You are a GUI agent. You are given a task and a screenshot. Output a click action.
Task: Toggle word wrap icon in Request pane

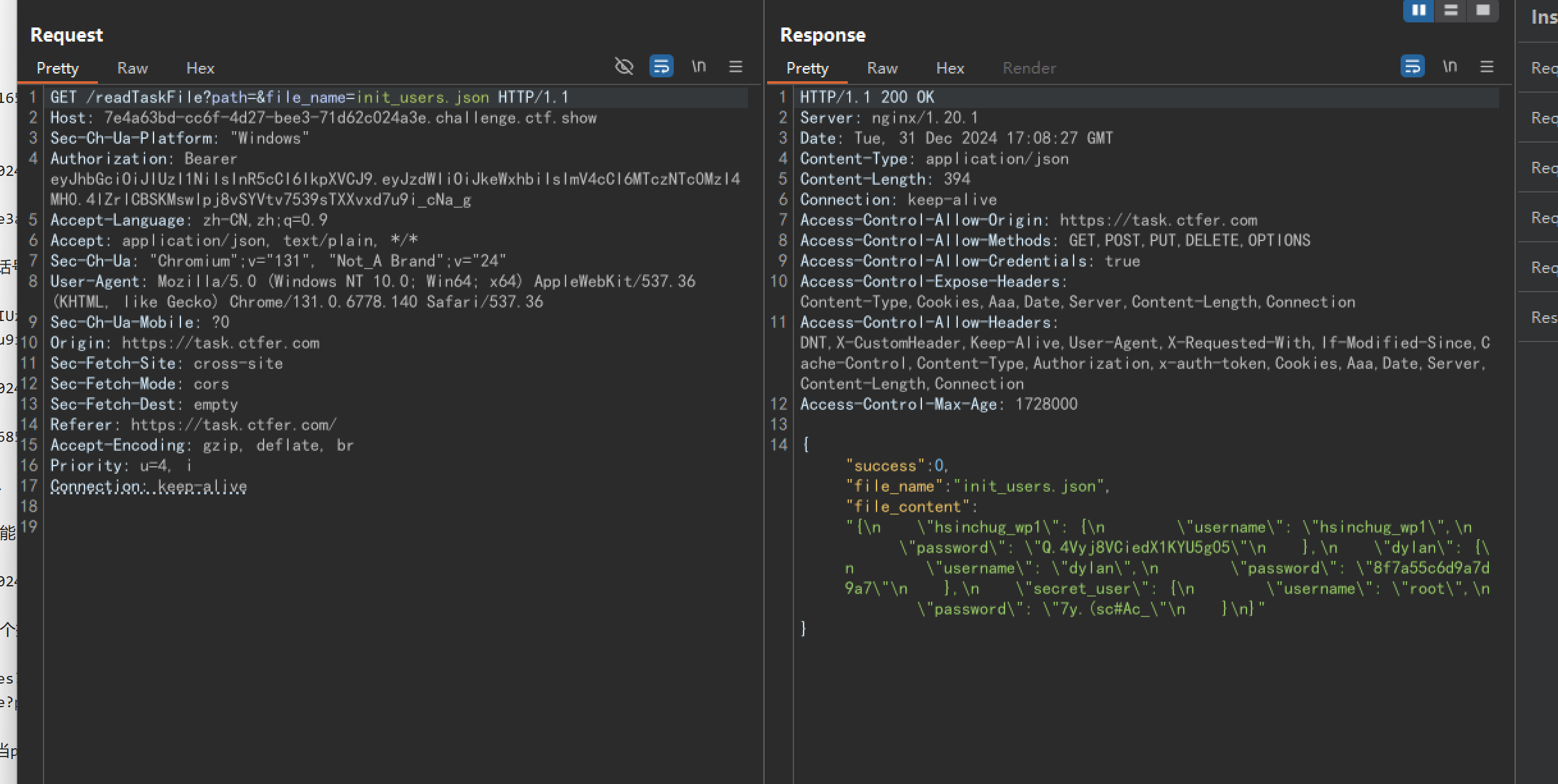coord(661,67)
